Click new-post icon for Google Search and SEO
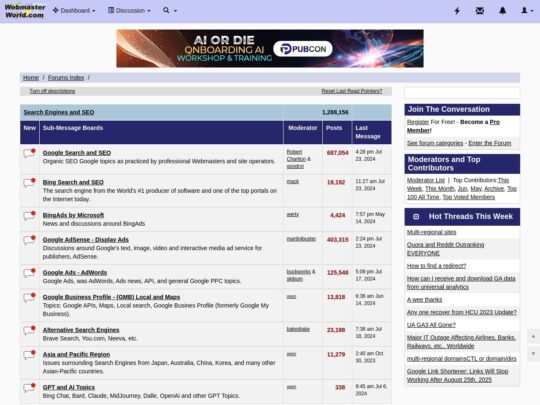 (x=30, y=153)
